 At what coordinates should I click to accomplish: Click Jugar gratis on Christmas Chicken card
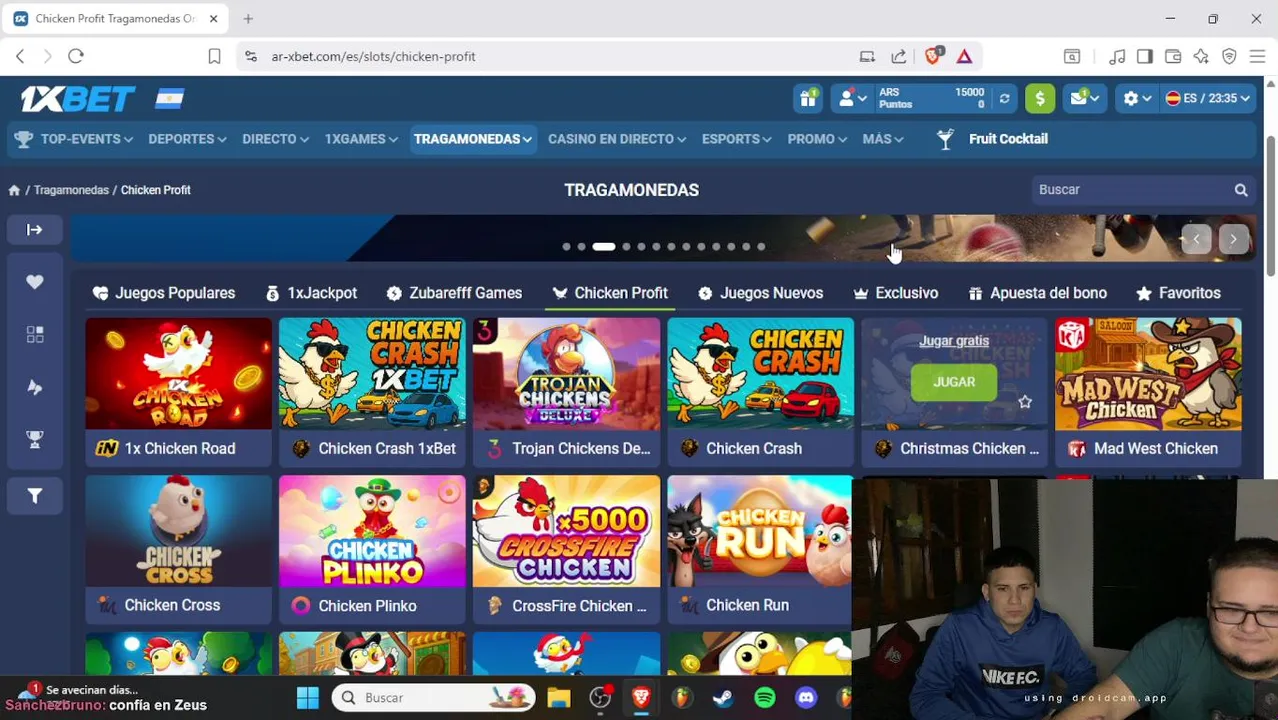(954, 341)
